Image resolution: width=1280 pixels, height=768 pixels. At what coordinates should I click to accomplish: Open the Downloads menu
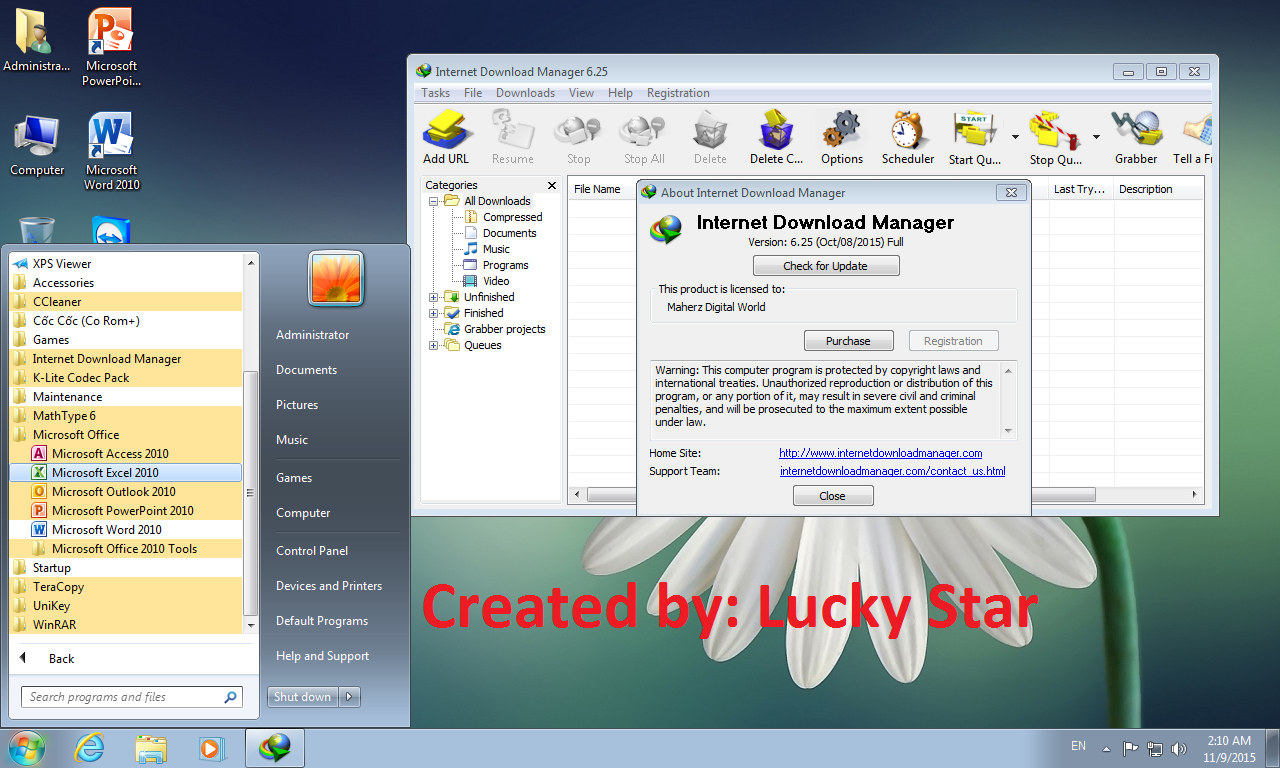click(x=525, y=93)
